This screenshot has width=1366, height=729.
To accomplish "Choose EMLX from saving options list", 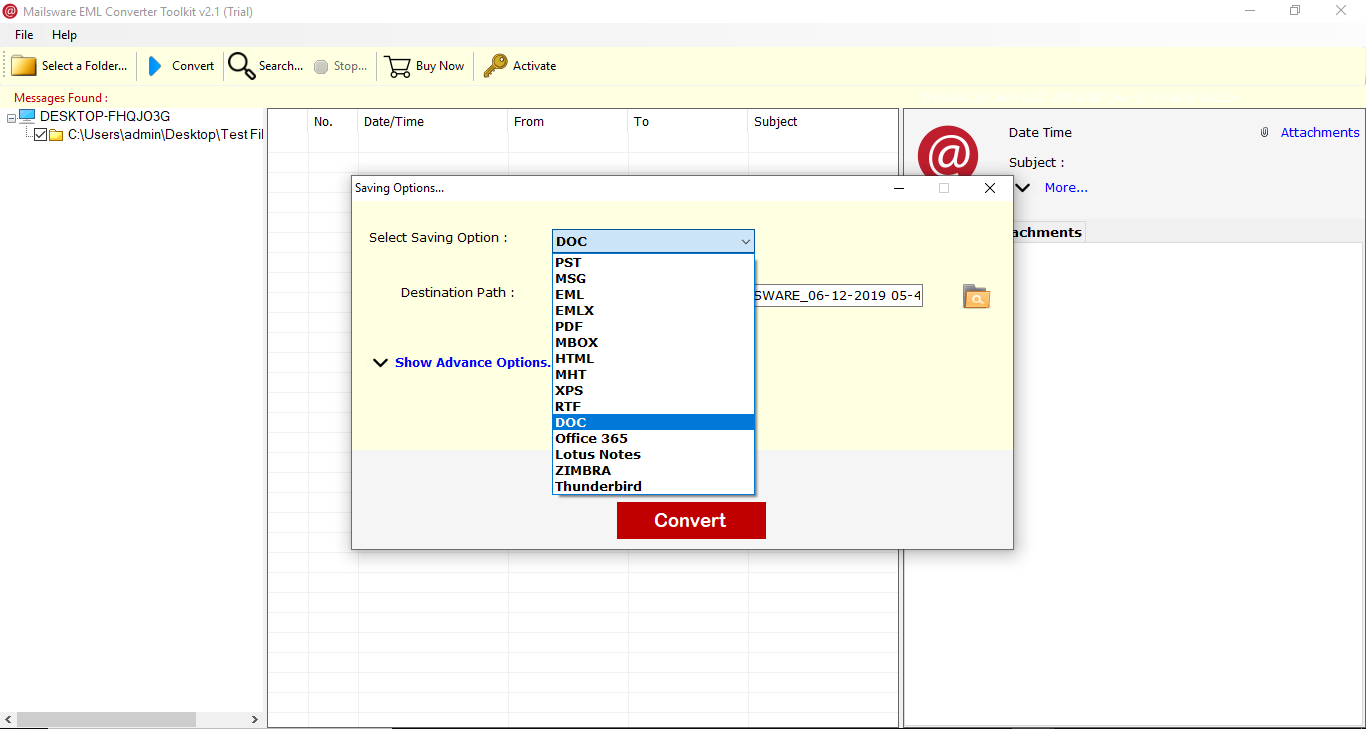I will [x=653, y=311].
